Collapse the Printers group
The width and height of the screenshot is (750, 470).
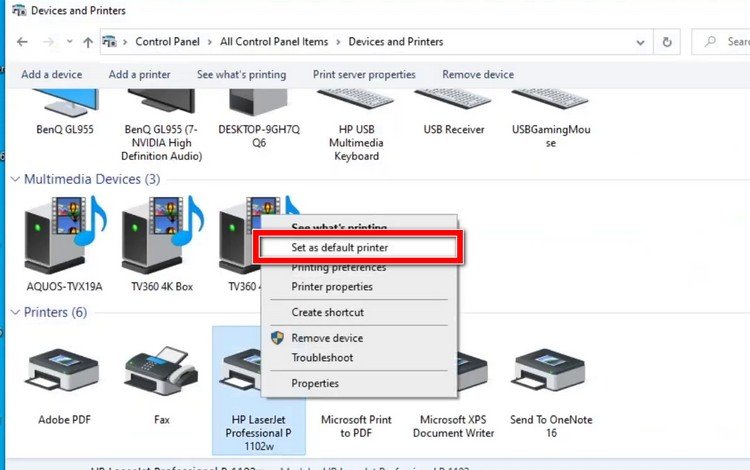[x=15, y=312]
